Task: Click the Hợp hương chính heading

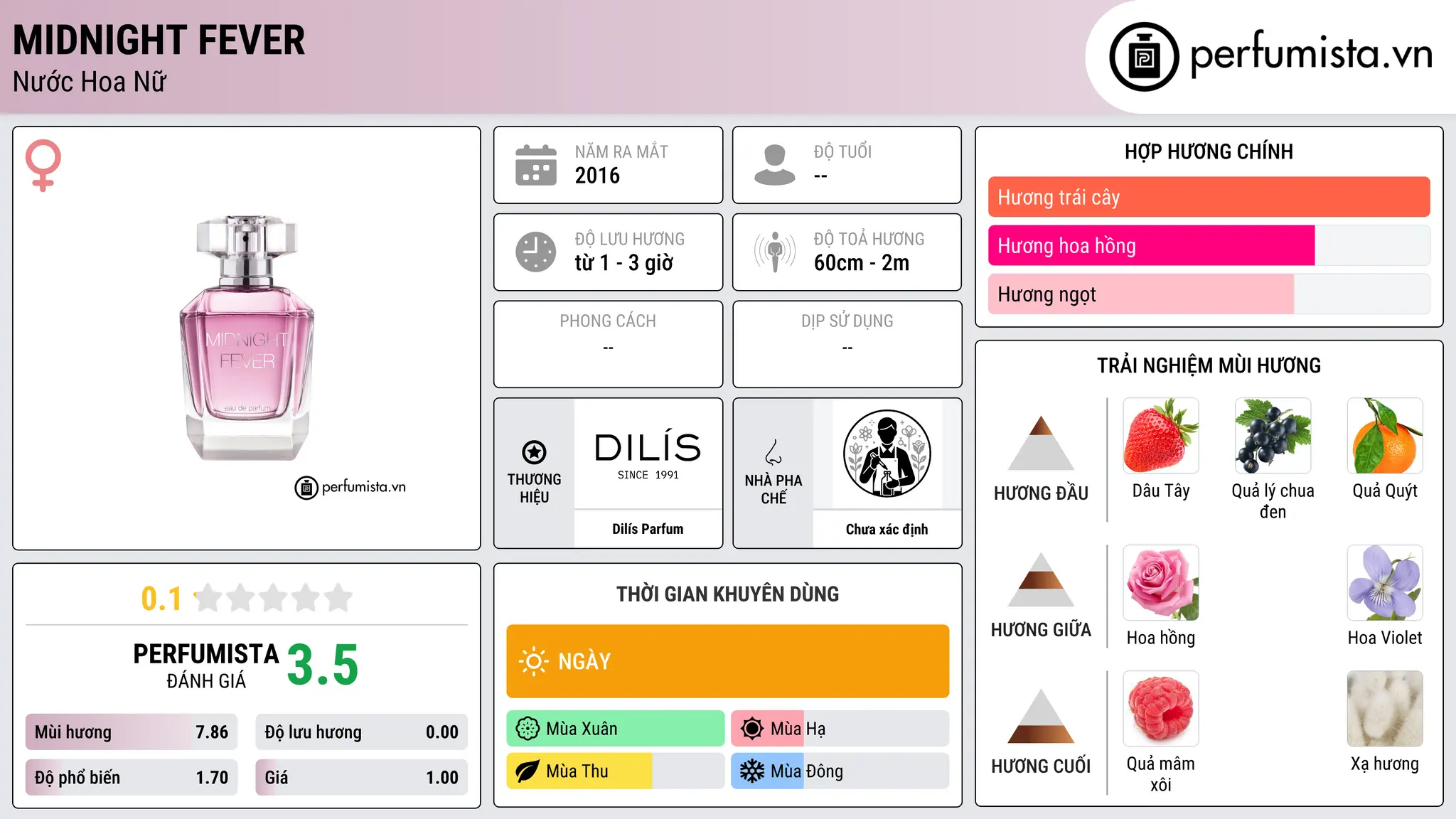Action: tap(1209, 151)
